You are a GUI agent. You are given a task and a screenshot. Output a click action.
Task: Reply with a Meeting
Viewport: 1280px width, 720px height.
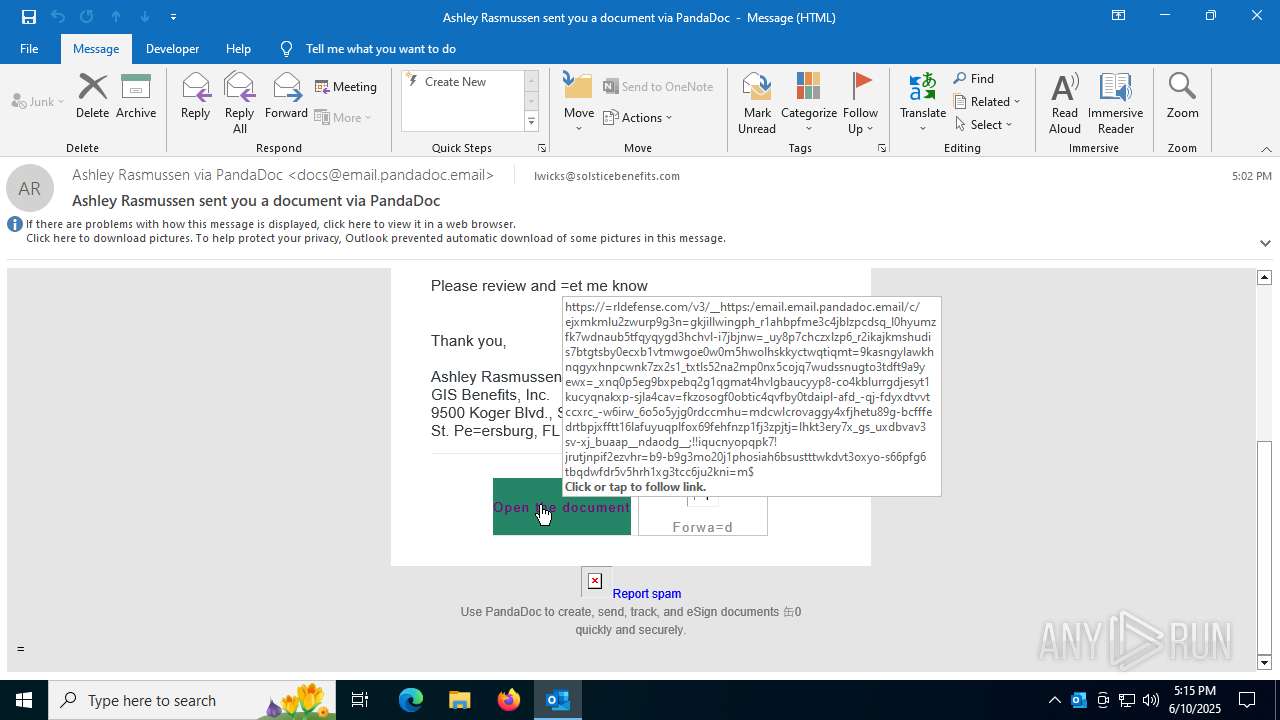pos(346,87)
